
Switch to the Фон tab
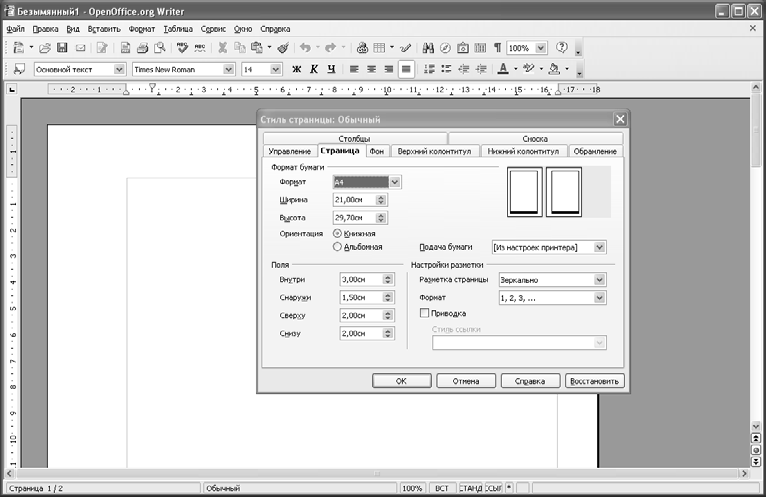pyautogui.click(x=377, y=151)
